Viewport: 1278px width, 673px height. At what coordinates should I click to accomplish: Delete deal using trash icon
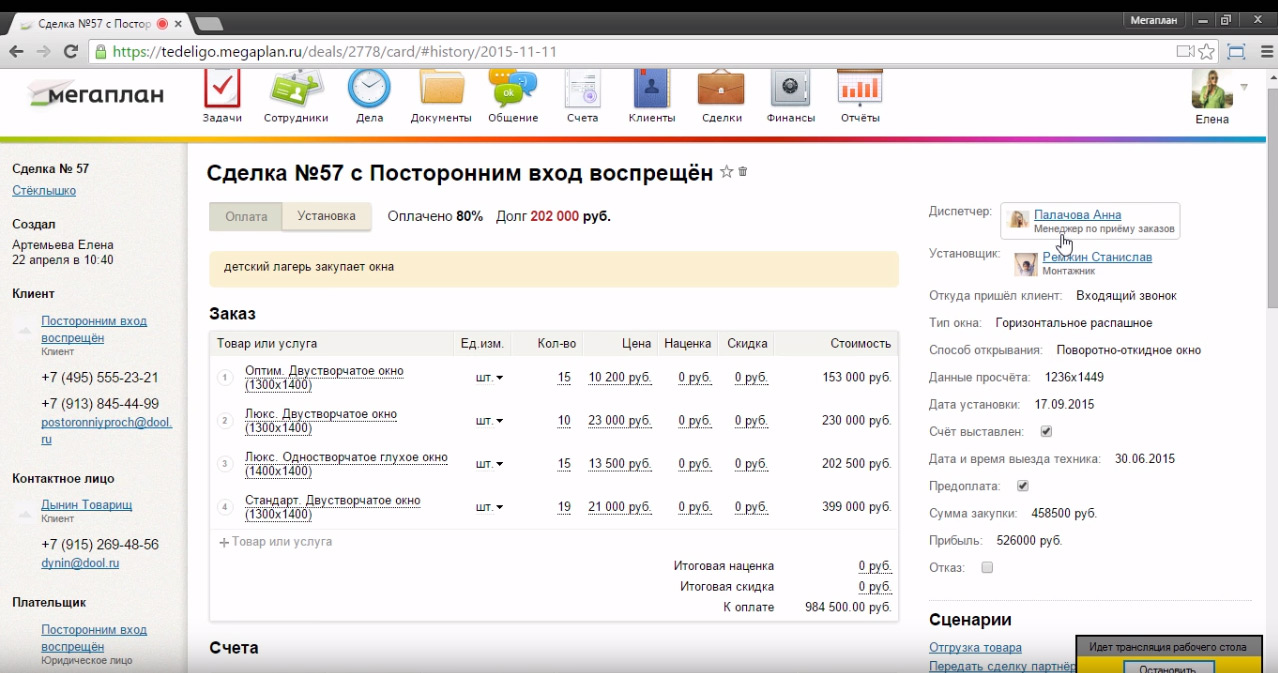click(x=743, y=172)
